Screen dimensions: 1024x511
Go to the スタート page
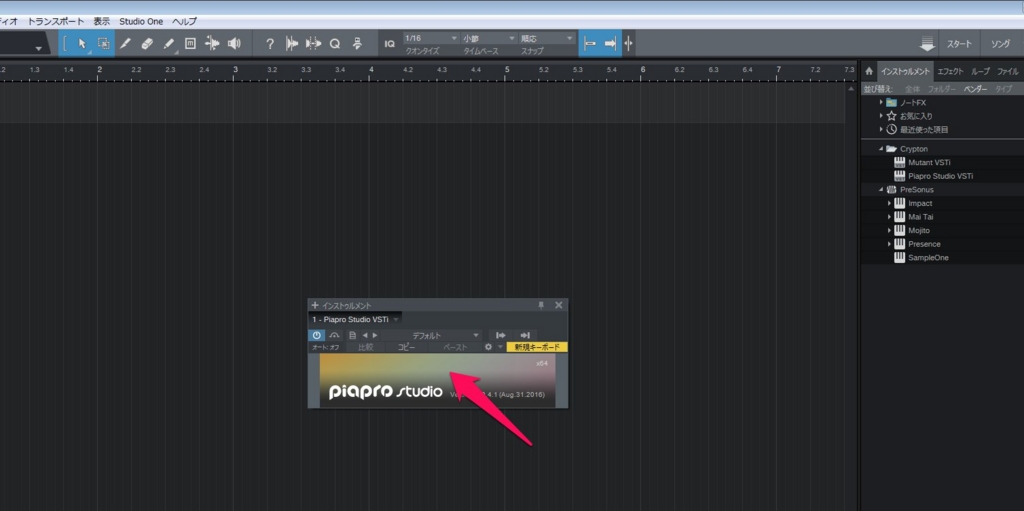959,44
